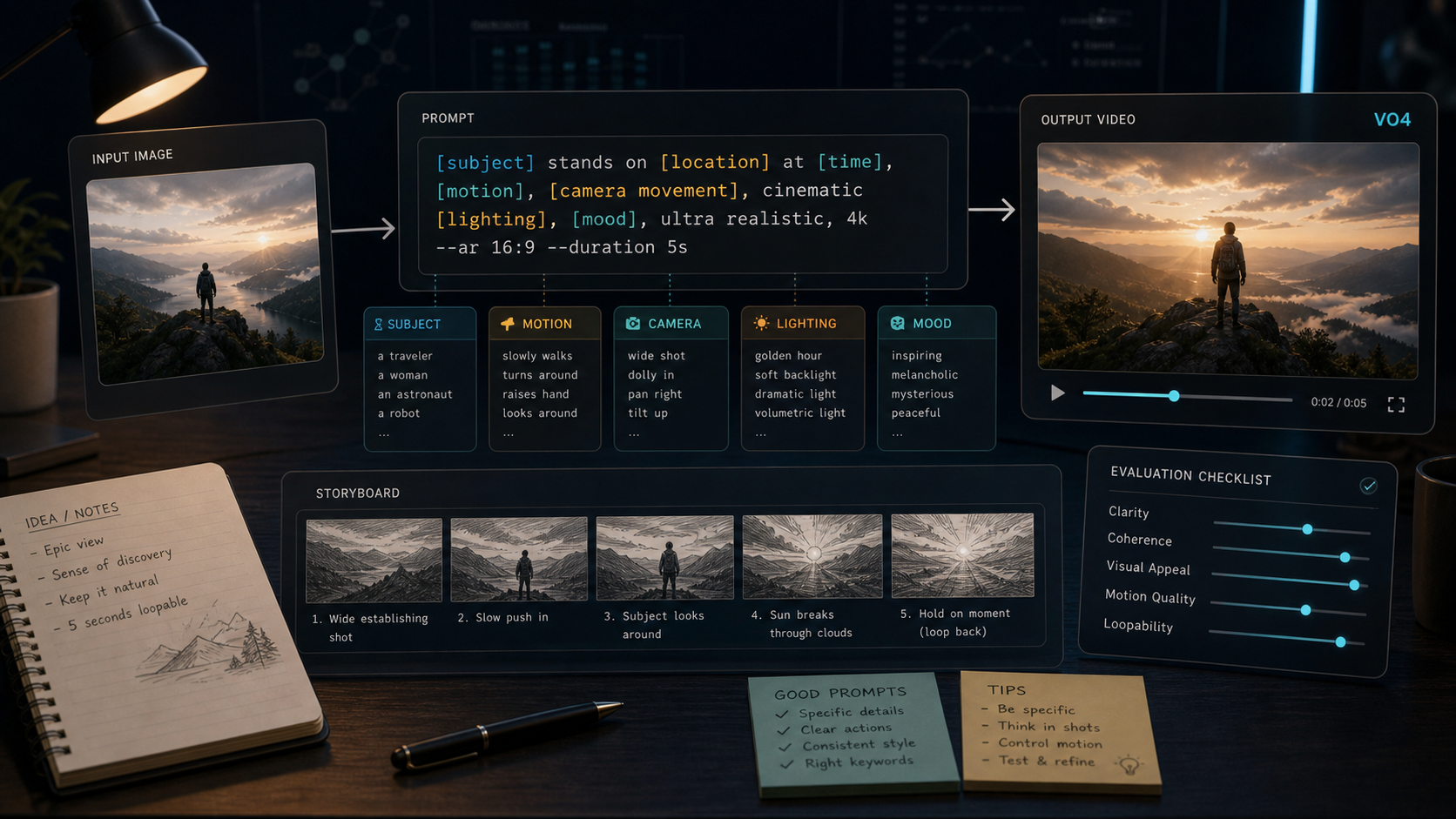Choose 'peaceful' in the MOOD list
The width and height of the screenshot is (1456, 819).
click(x=915, y=413)
